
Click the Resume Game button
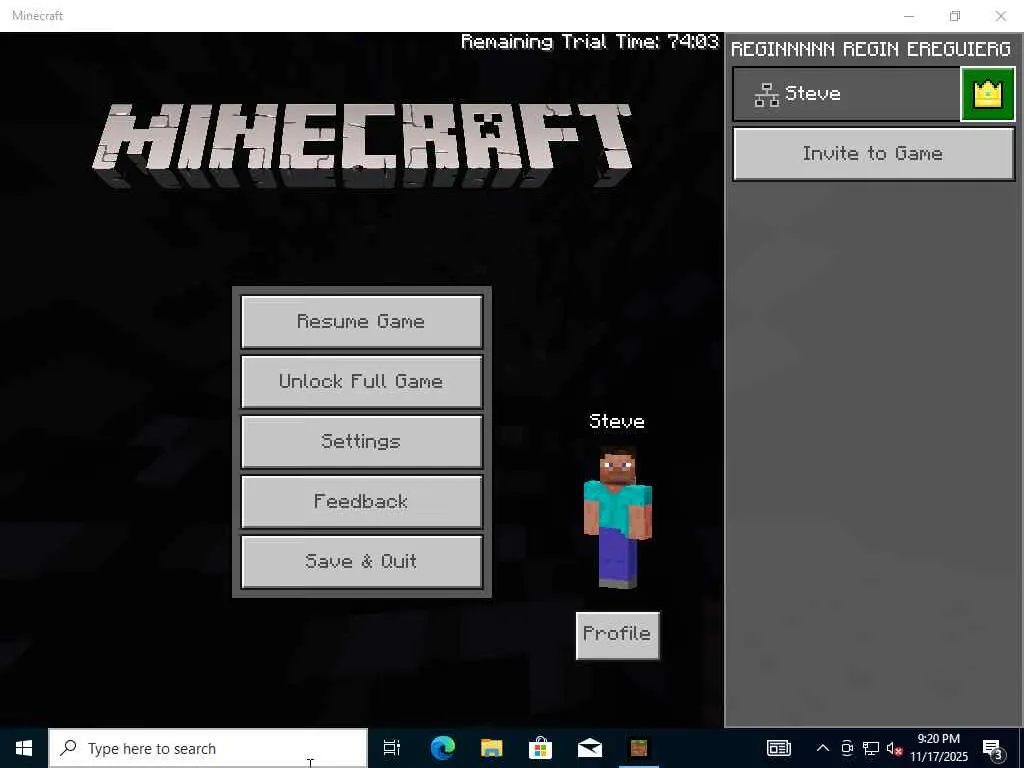click(x=362, y=321)
